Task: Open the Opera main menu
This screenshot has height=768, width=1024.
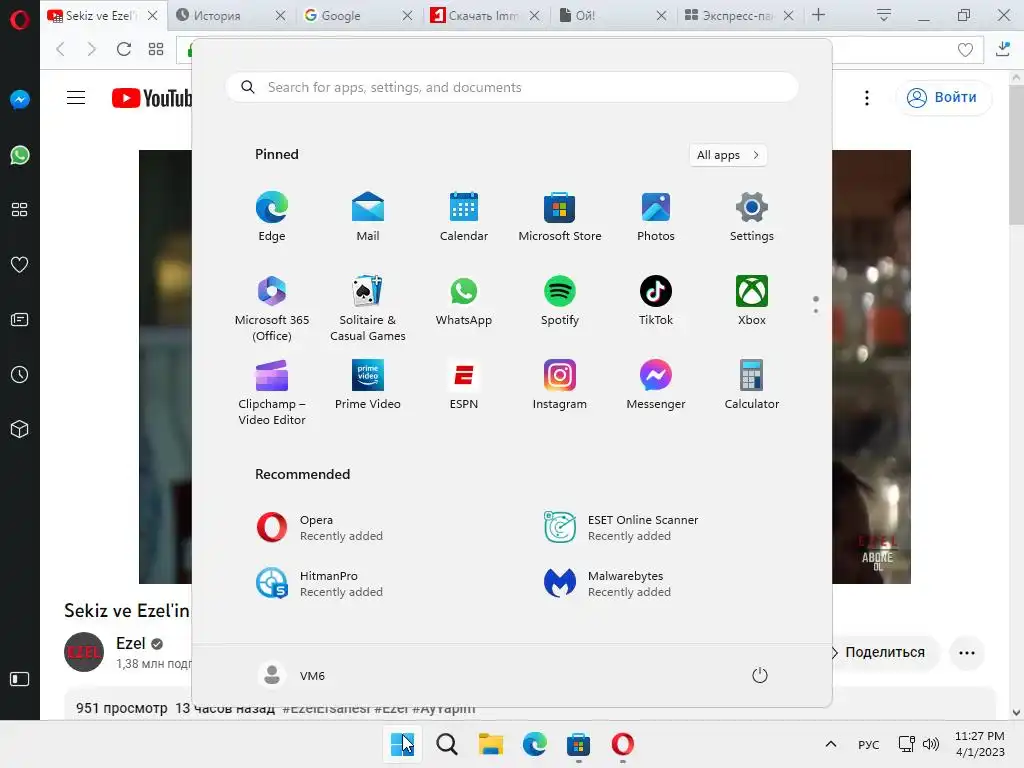Action: pyautogui.click(x=20, y=20)
